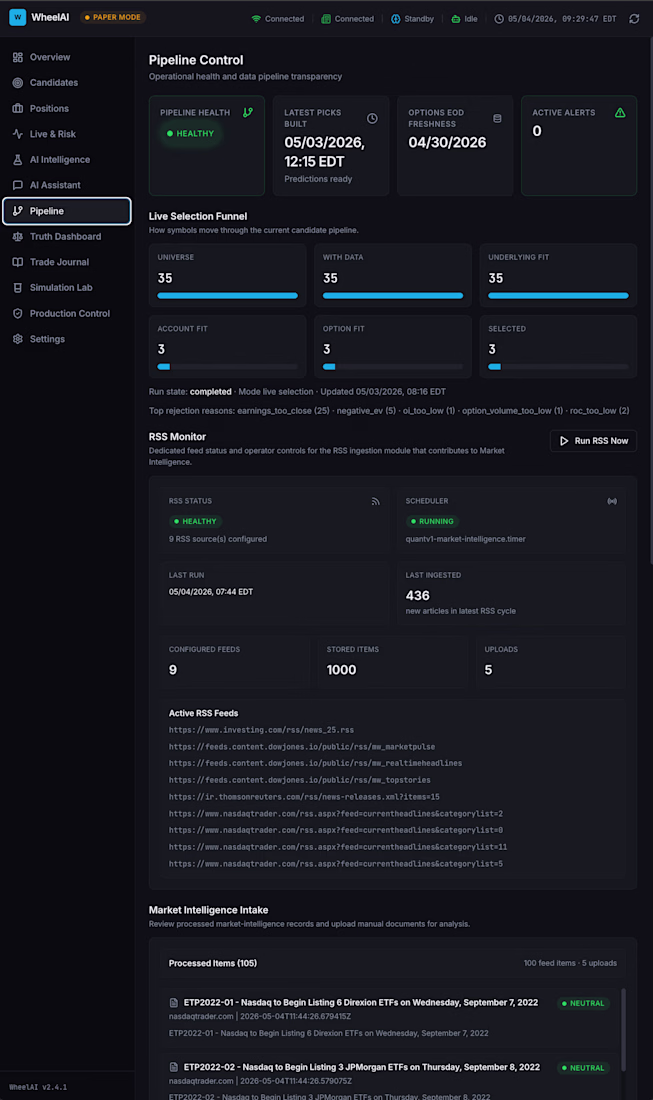
Task: Click the refresh icon in top bar
Action: (634, 19)
